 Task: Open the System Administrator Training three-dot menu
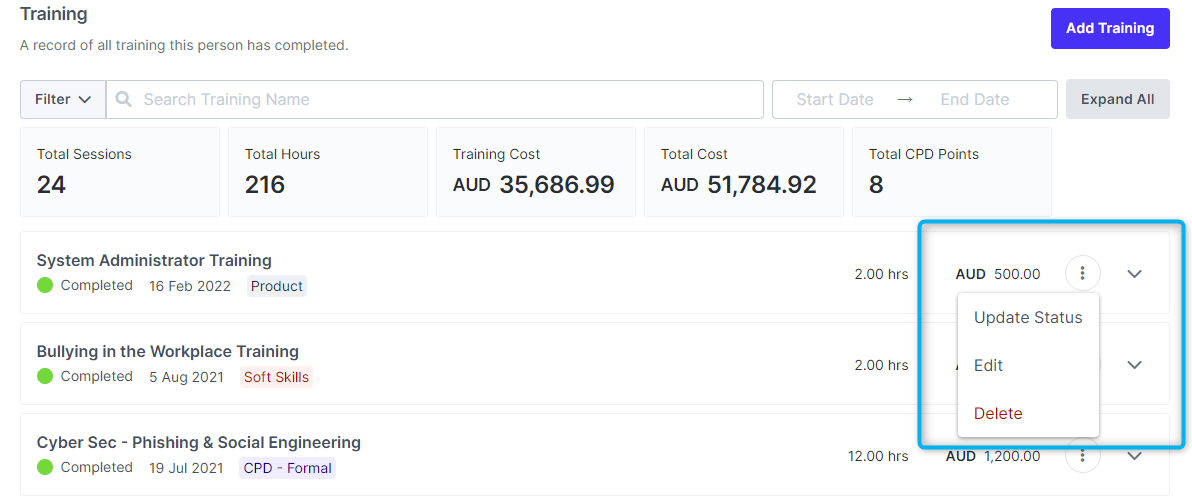click(x=1082, y=273)
